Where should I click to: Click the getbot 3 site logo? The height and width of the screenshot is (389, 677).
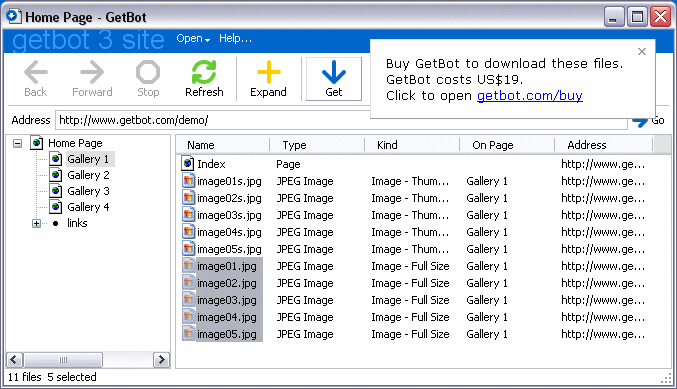coord(88,40)
